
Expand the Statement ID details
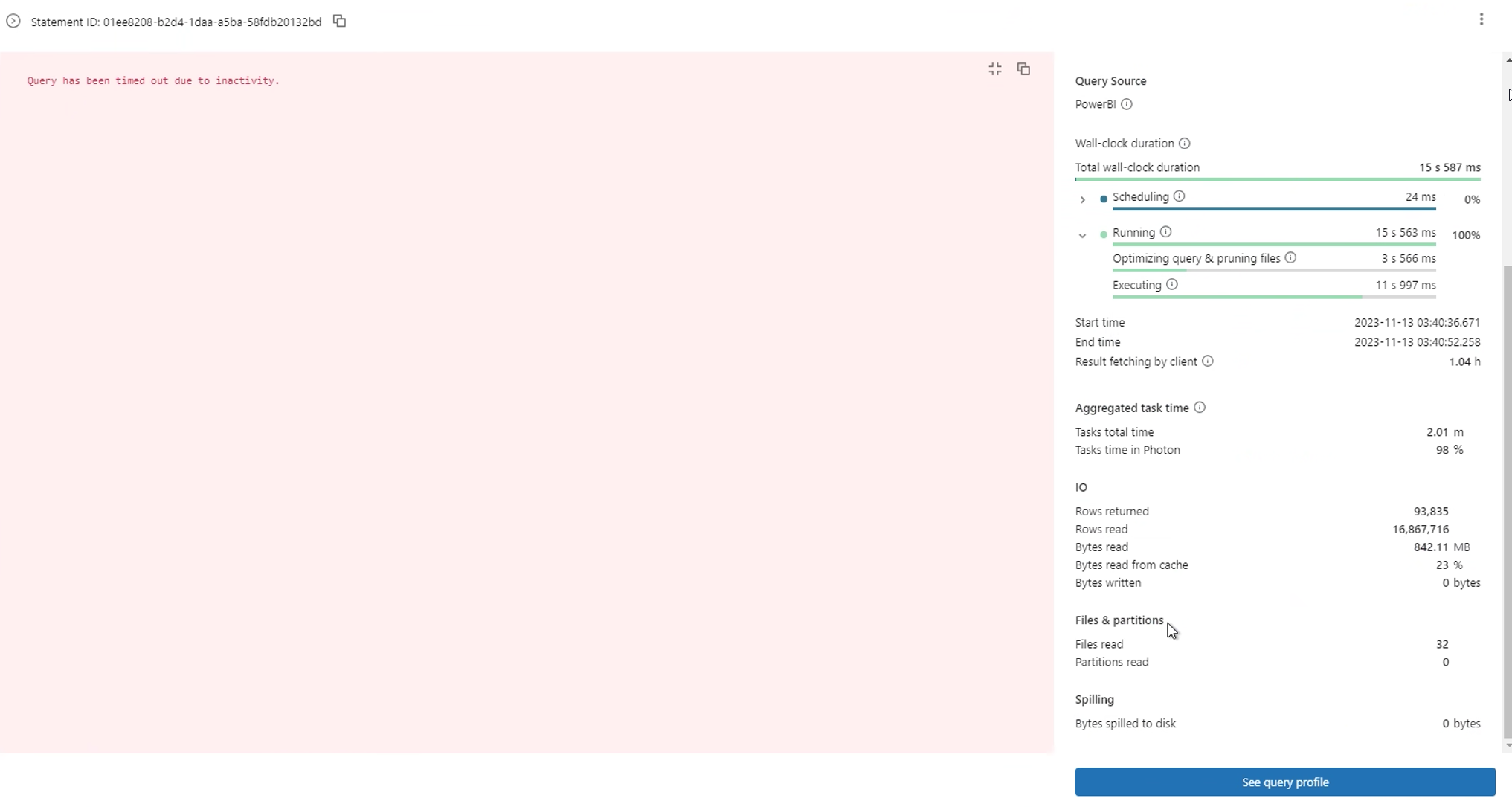pos(13,21)
